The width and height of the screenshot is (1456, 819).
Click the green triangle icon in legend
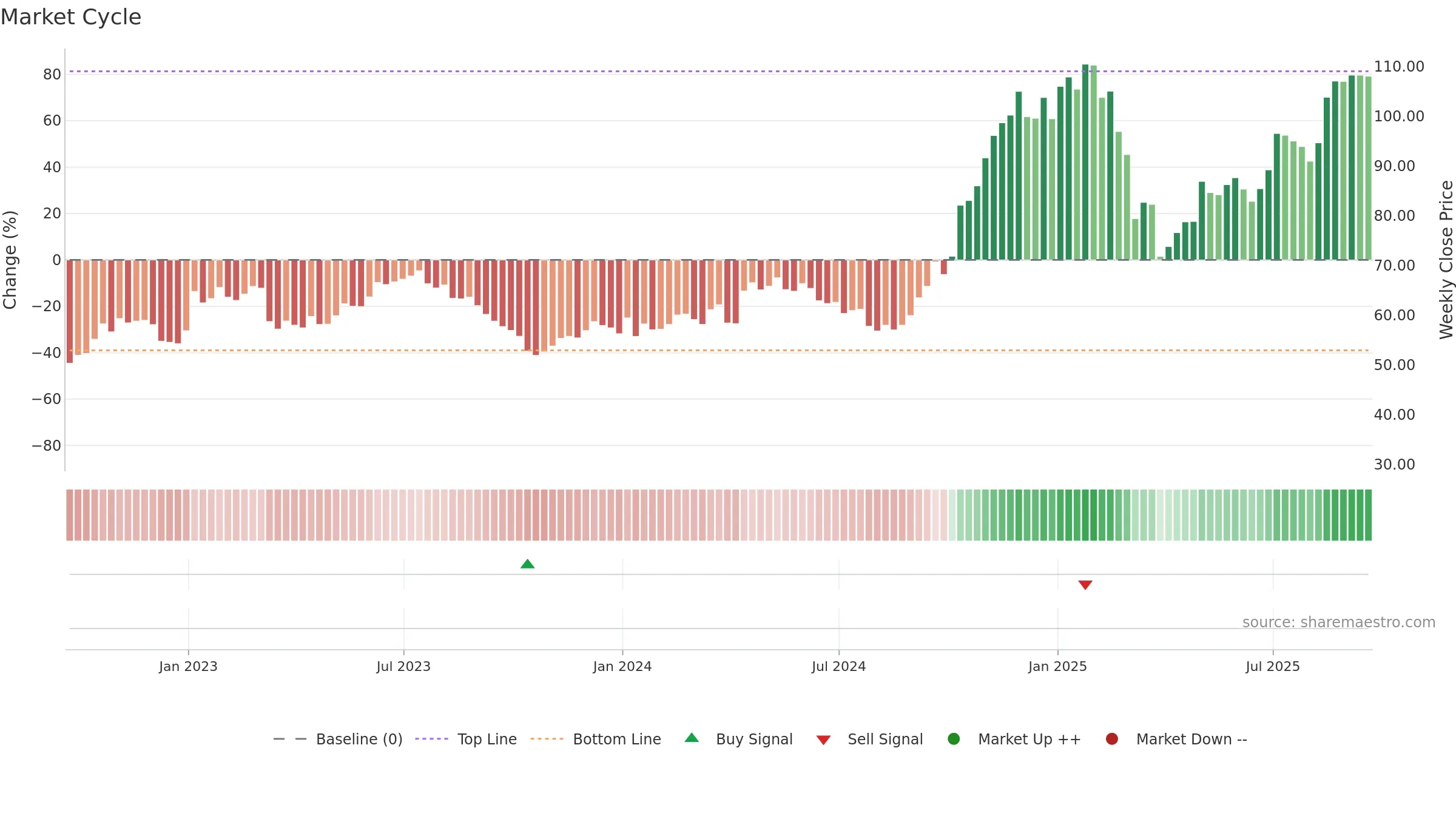692,738
